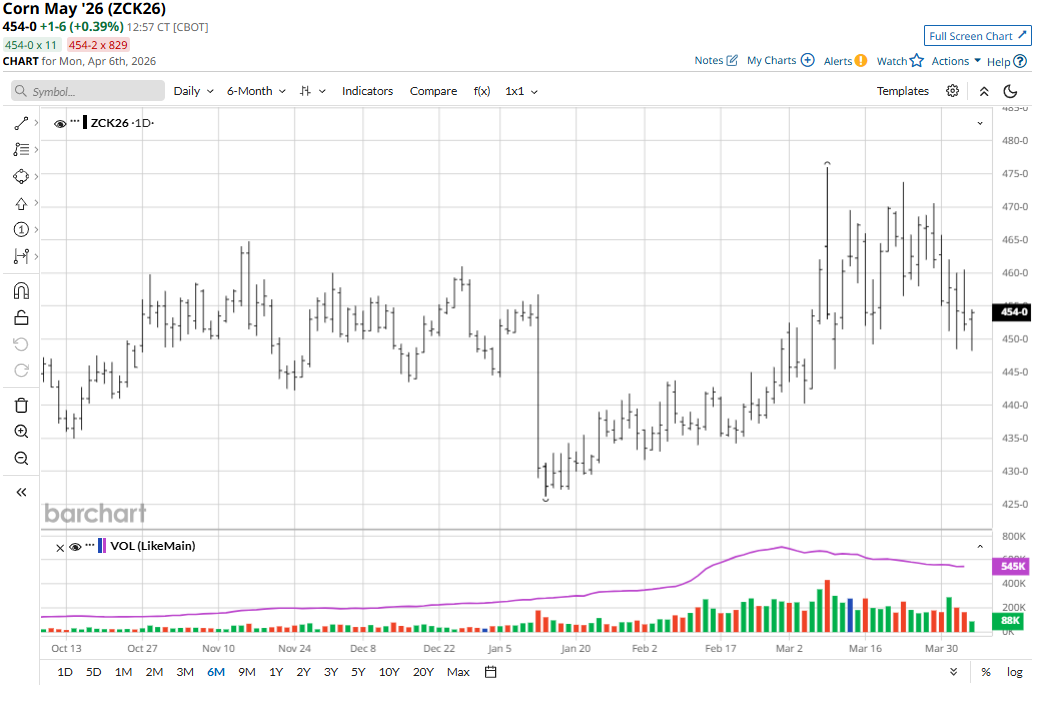Open the Indicators menu
Screen dimensions: 1050x704
coord(367,91)
